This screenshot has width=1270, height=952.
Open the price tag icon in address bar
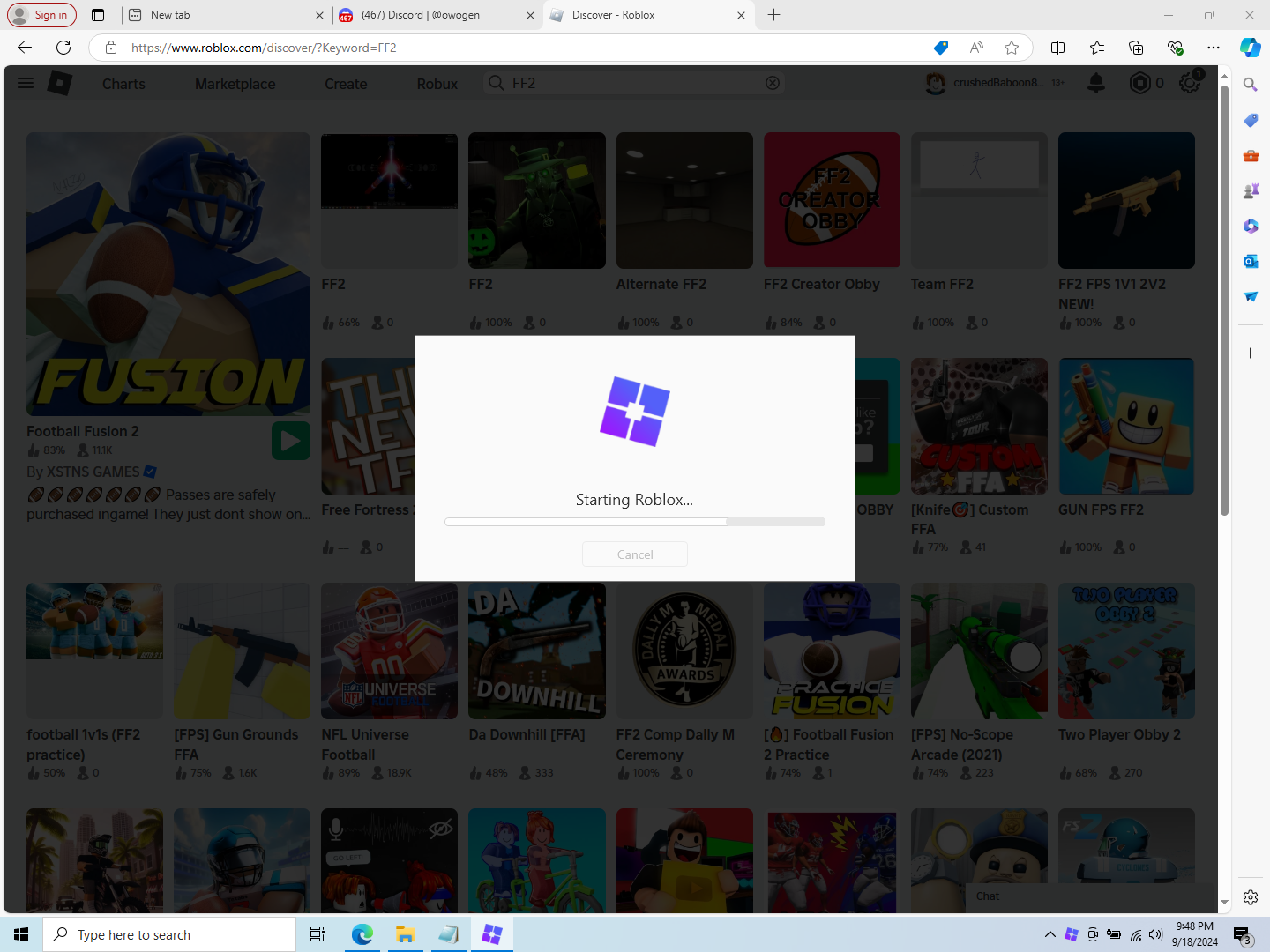941,48
